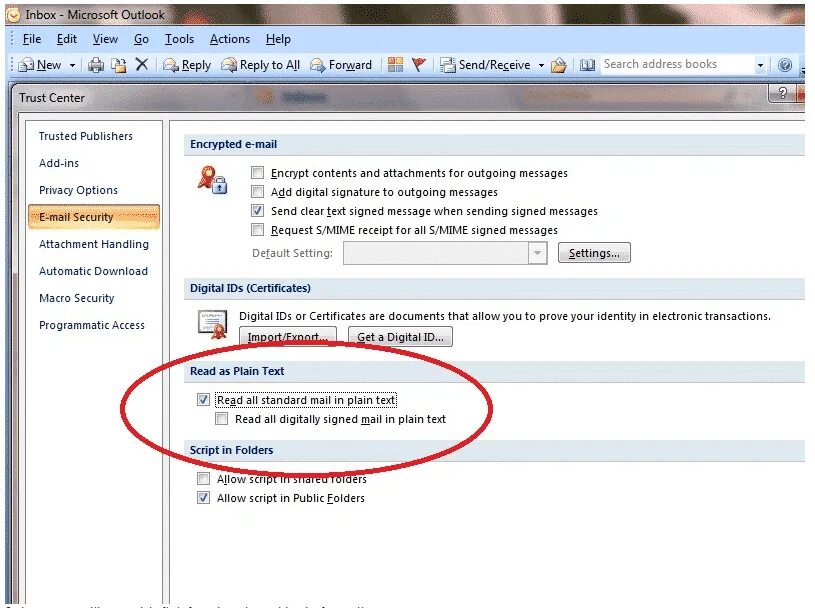Image resolution: width=815 pixels, height=608 pixels.
Task: Open the Send/Receive dropdown arrow
Action: point(541,65)
